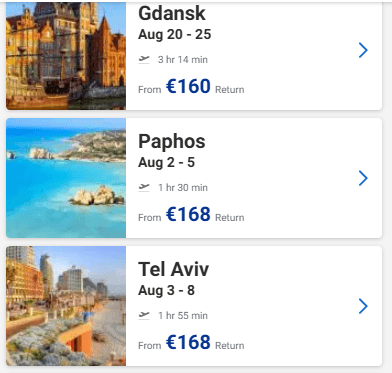
Task: Click the Aug 2 - 5 dates
Action: [166, 163]
